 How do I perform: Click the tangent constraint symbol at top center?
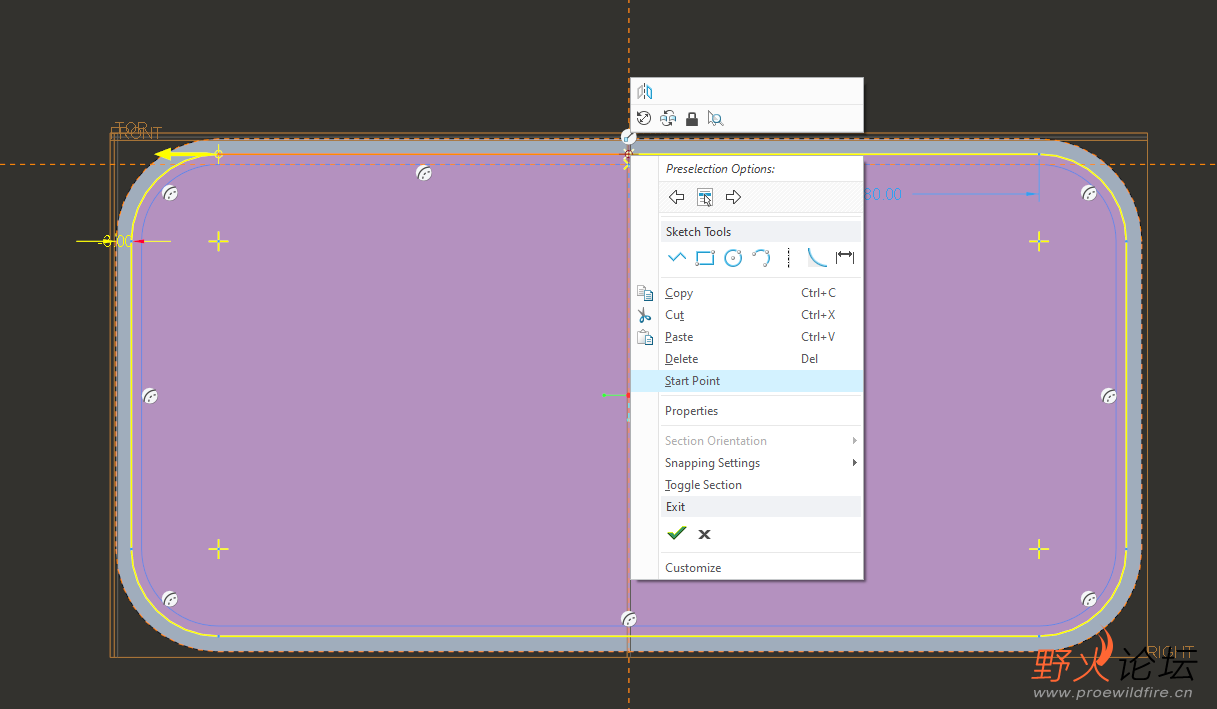pos(628,137)
